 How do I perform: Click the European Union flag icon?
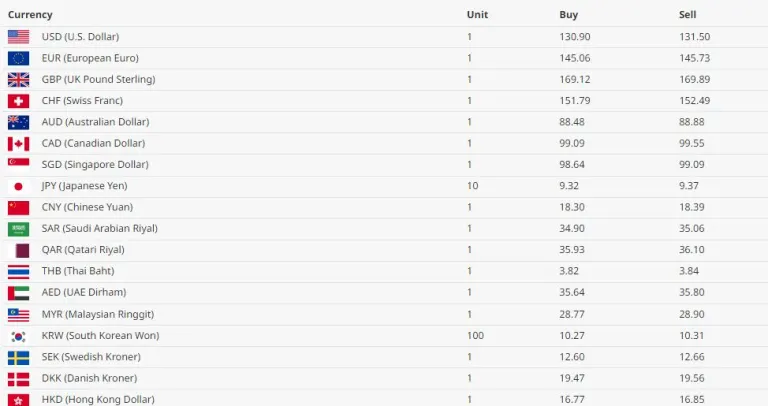[18, 58]
